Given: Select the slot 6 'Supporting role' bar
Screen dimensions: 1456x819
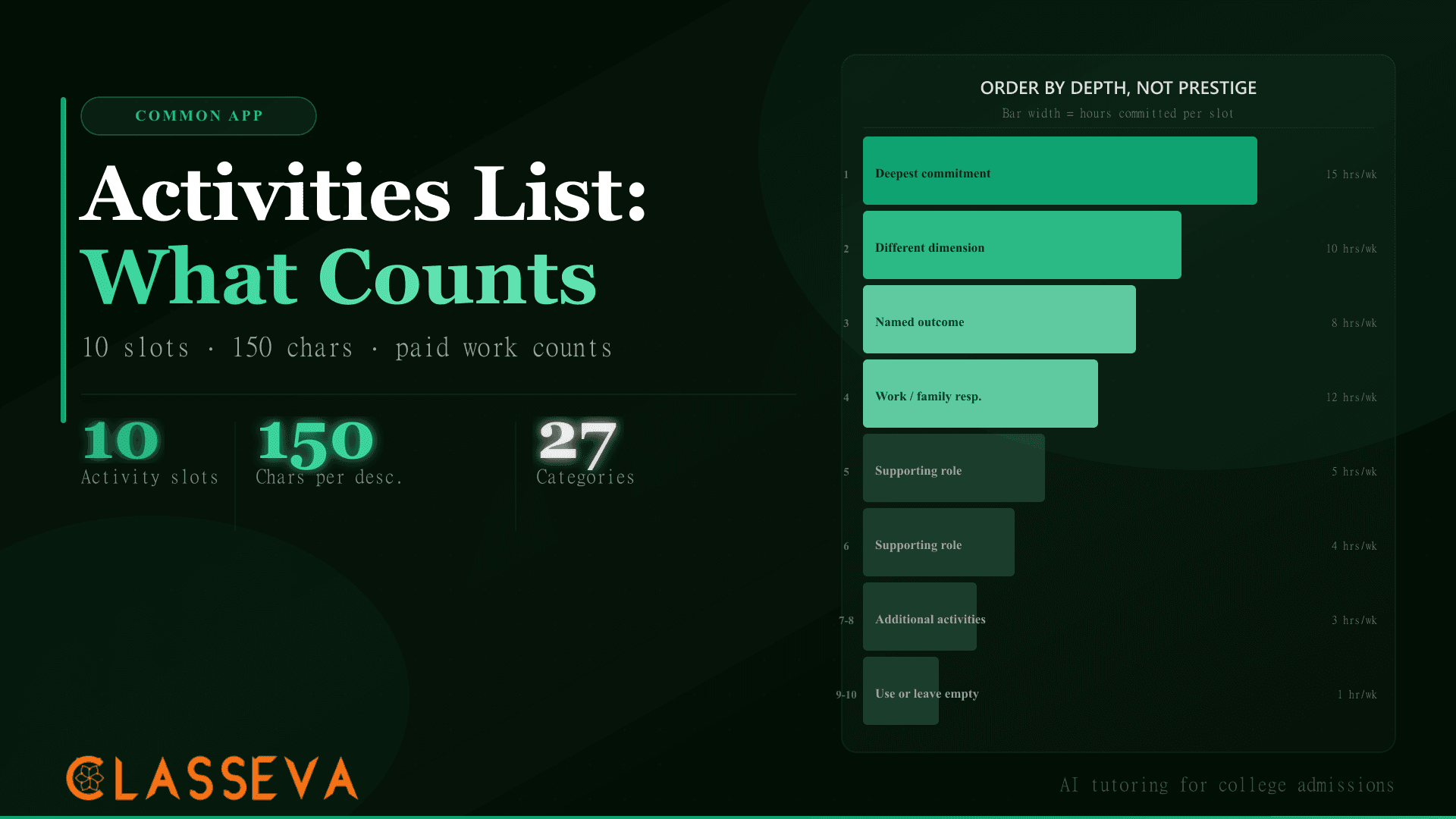Looking at the screenshot, I should tap(938, 542).
